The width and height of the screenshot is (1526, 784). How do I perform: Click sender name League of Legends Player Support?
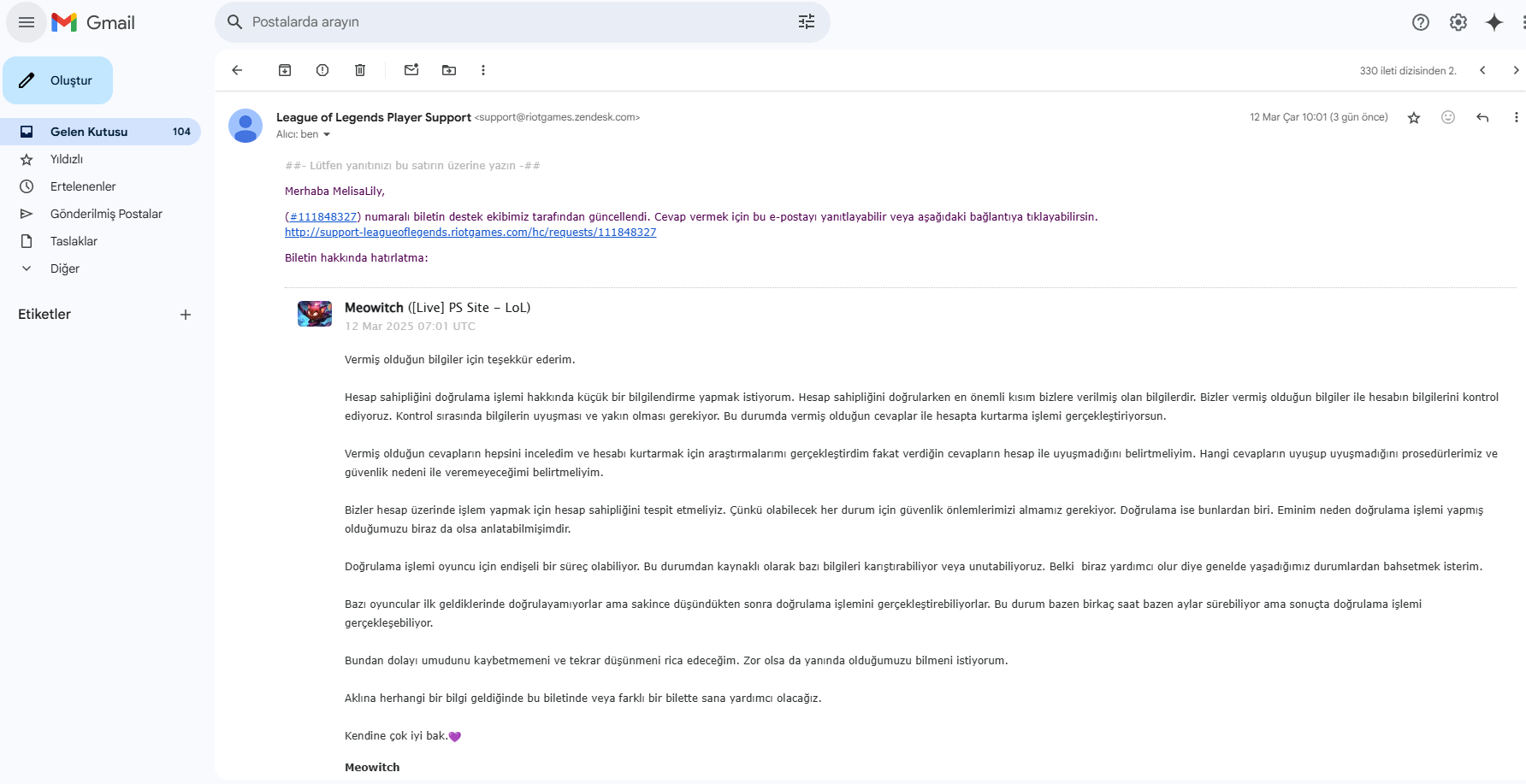[374, 117]
